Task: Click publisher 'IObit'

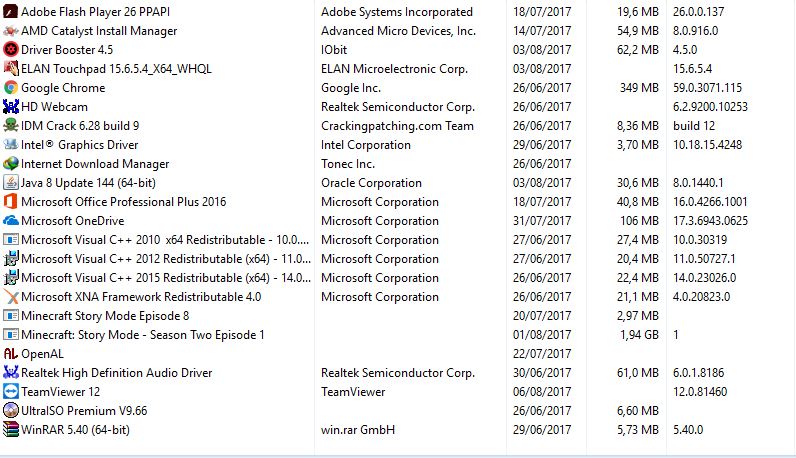Action: [334, 50]
